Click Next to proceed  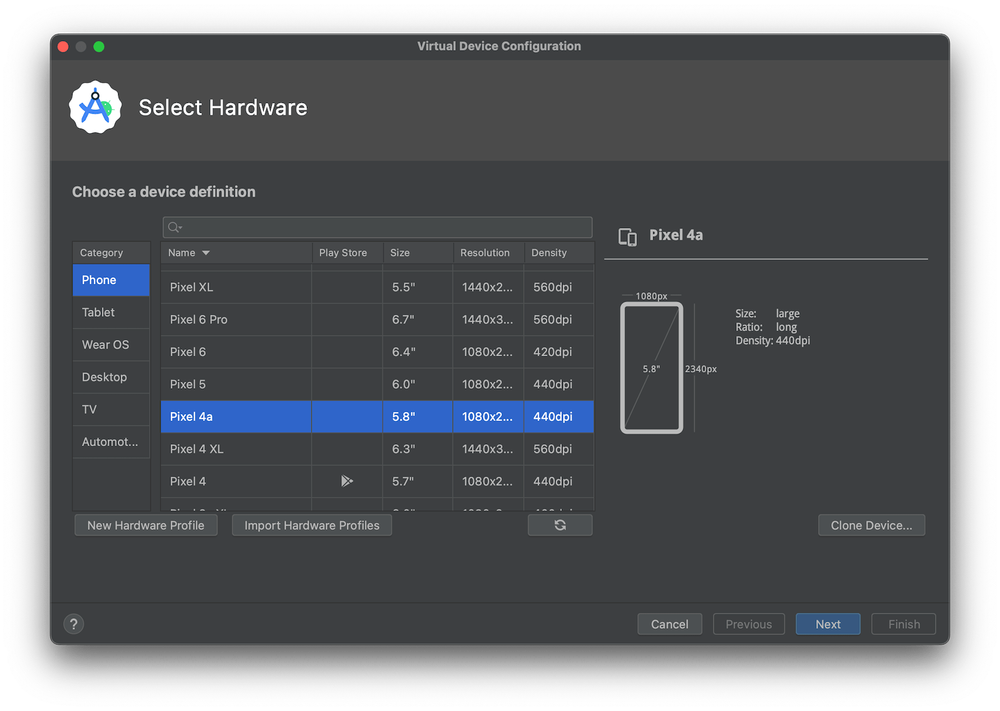pyautogui.click(x=827, y=623)
